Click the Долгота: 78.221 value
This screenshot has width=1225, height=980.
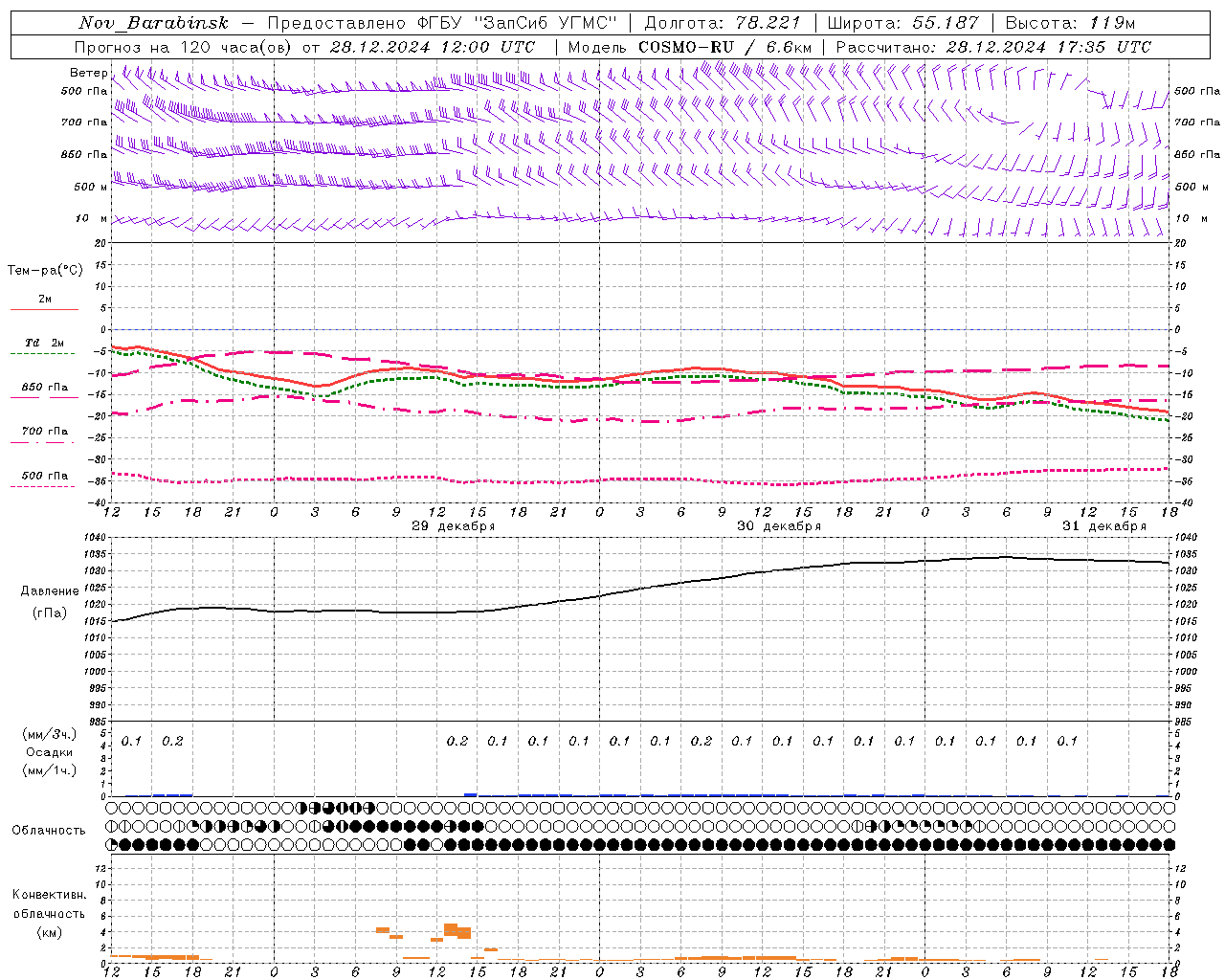click(x=723, y=23)
